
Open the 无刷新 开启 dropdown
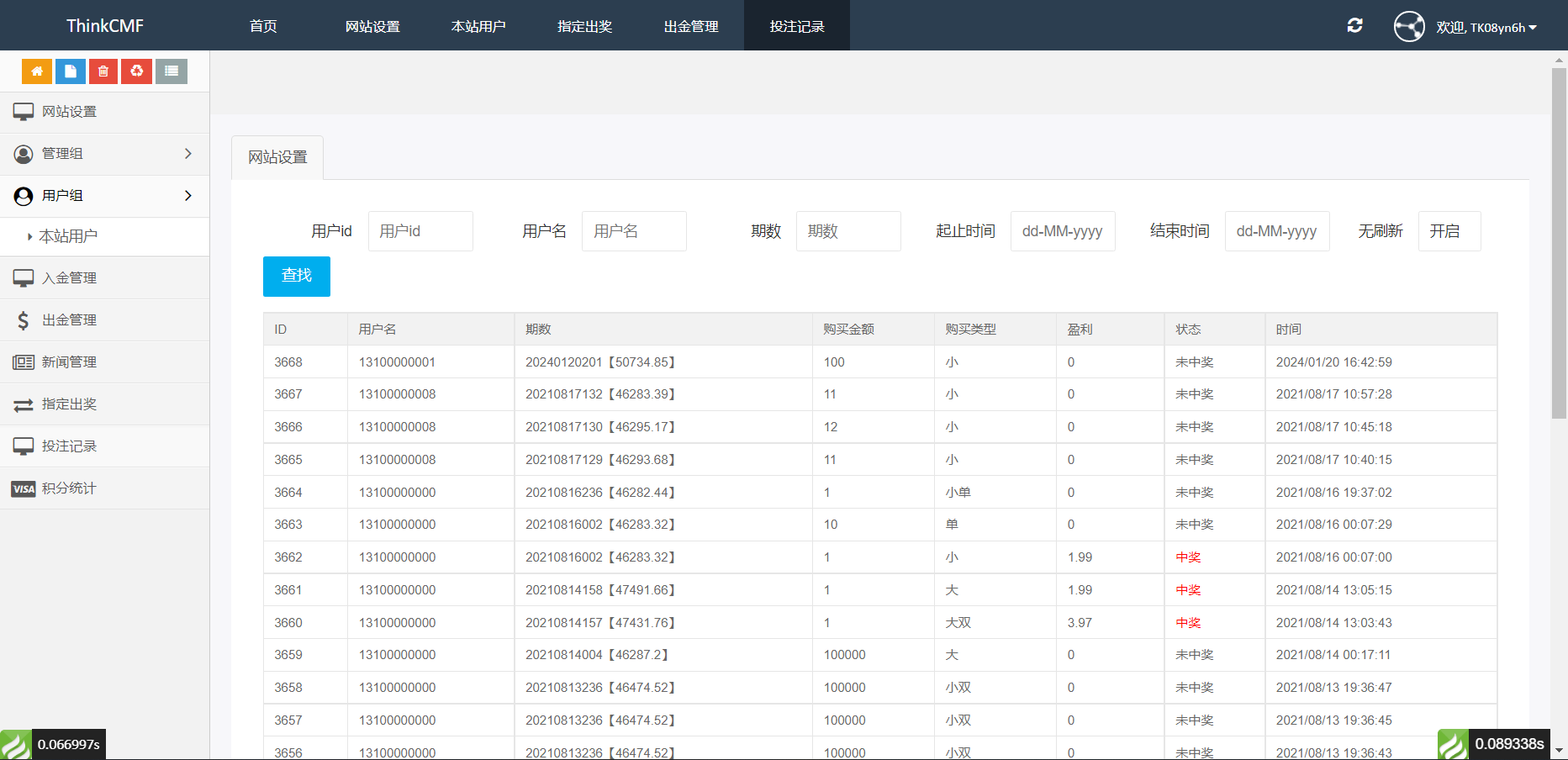1449,231
